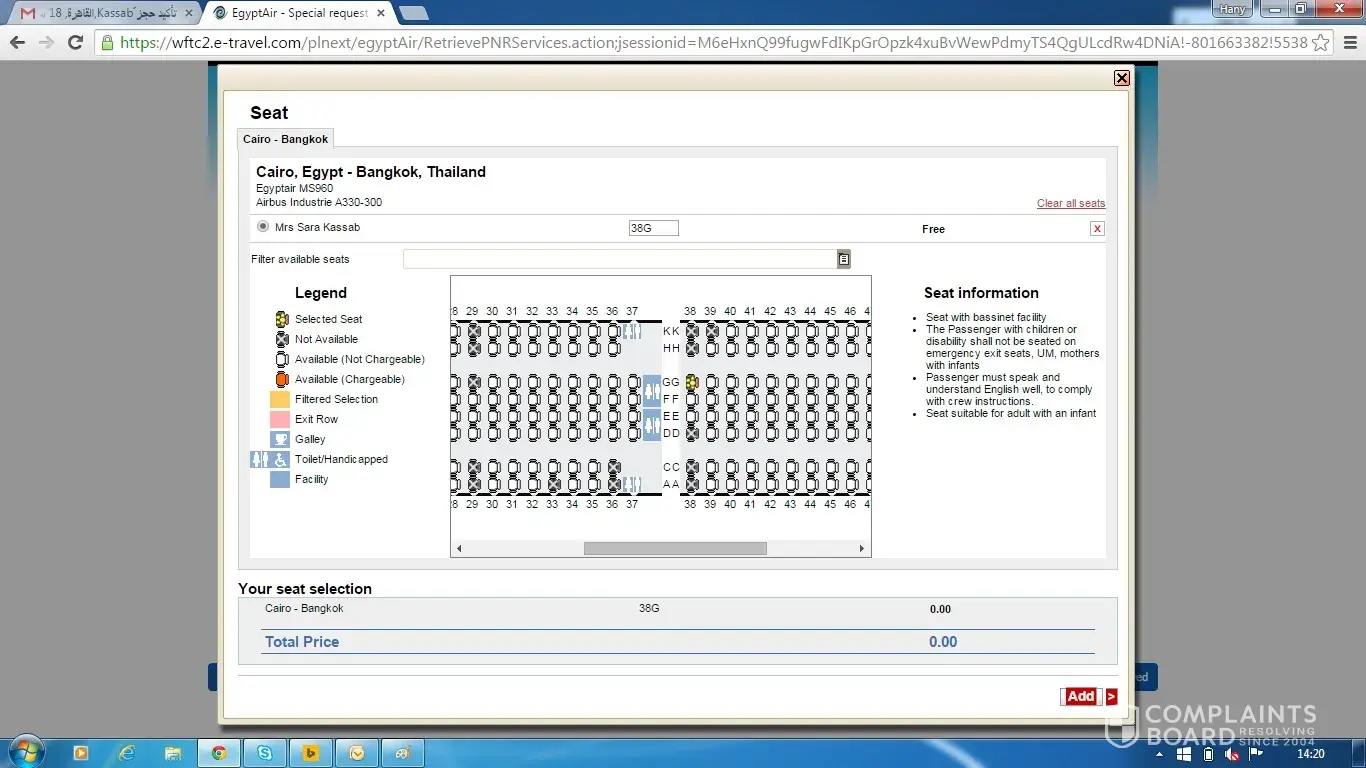Open Internet Explorer from the taskbar
This screenshot has width=1366, height=768.
click(127, 752)
